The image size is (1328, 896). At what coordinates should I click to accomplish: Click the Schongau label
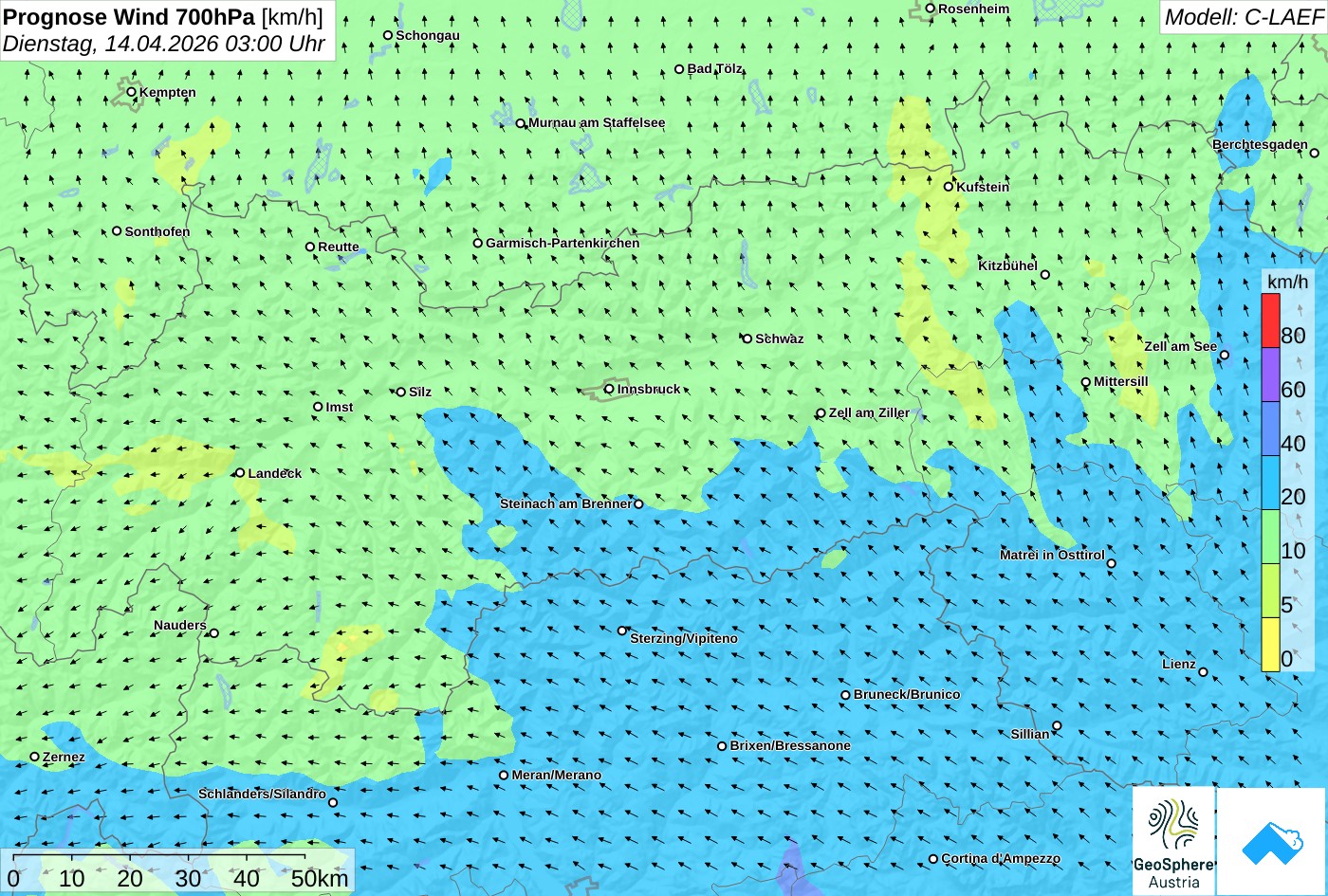[428, 35]
